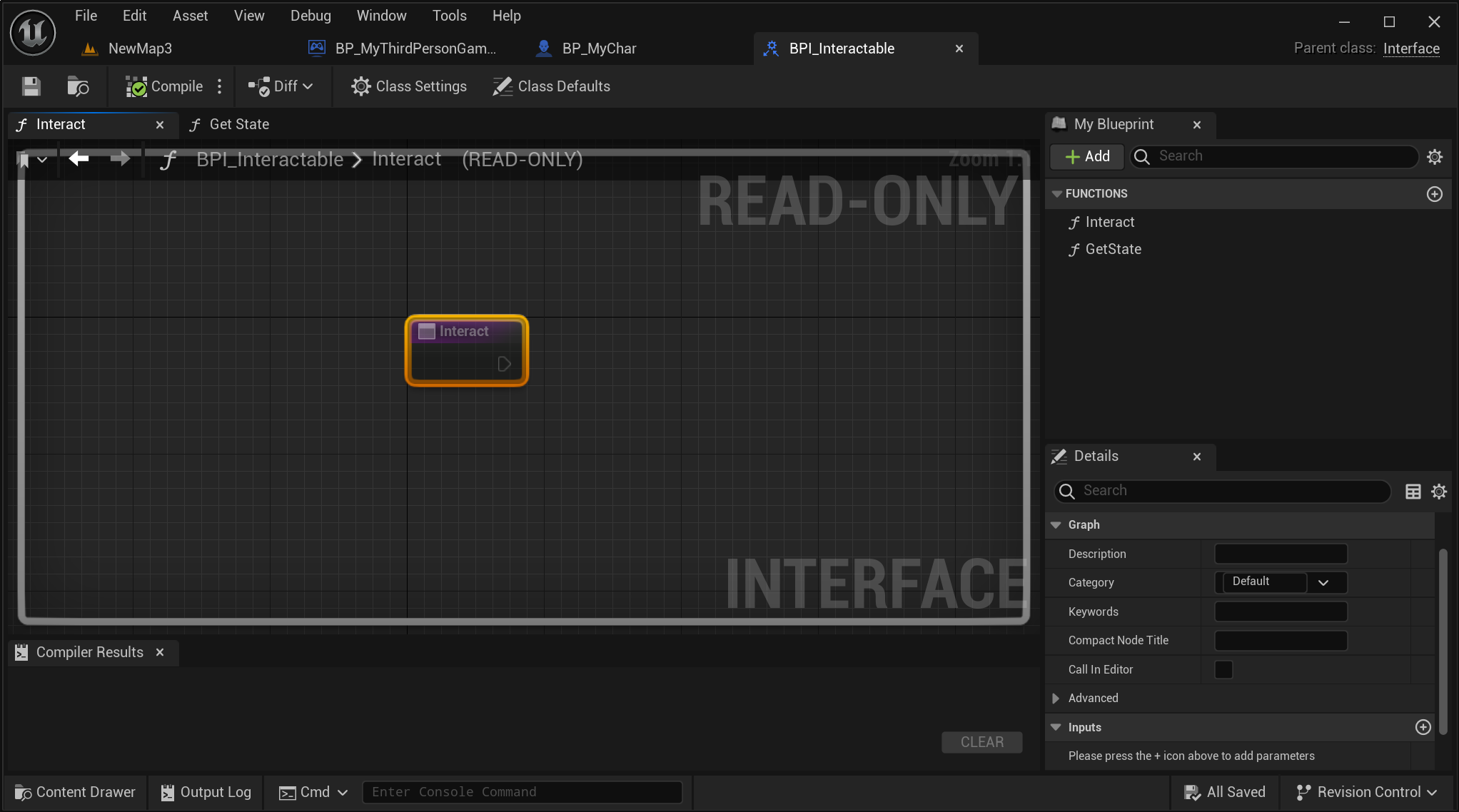The image size is (1459, 812).
Task: Click BPI_Interactable in the graph breadcrumb
Action: pyautogui.click(x=270, y=159)
